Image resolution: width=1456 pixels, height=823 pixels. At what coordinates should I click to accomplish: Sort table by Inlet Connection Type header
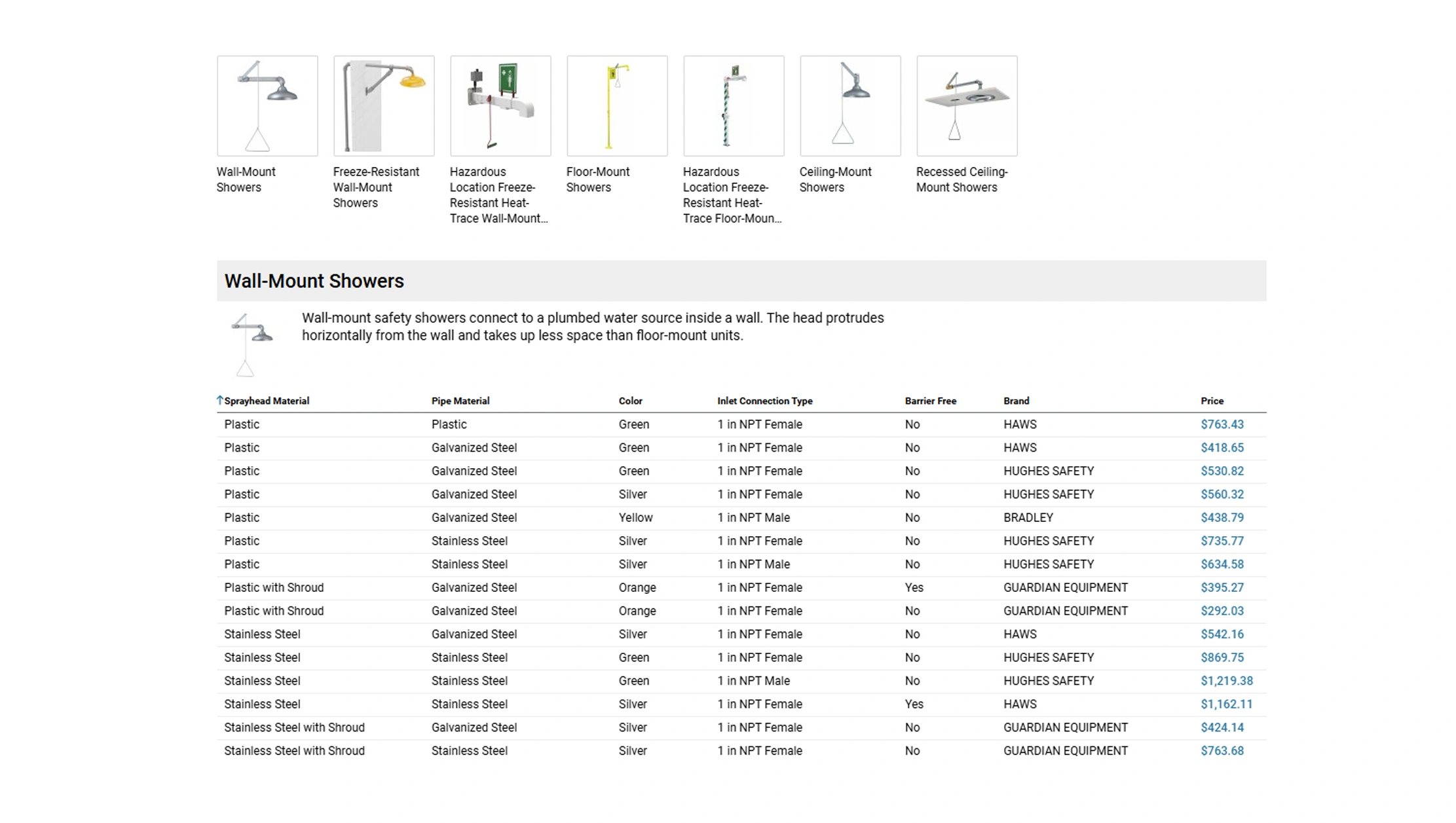[765, 401]
